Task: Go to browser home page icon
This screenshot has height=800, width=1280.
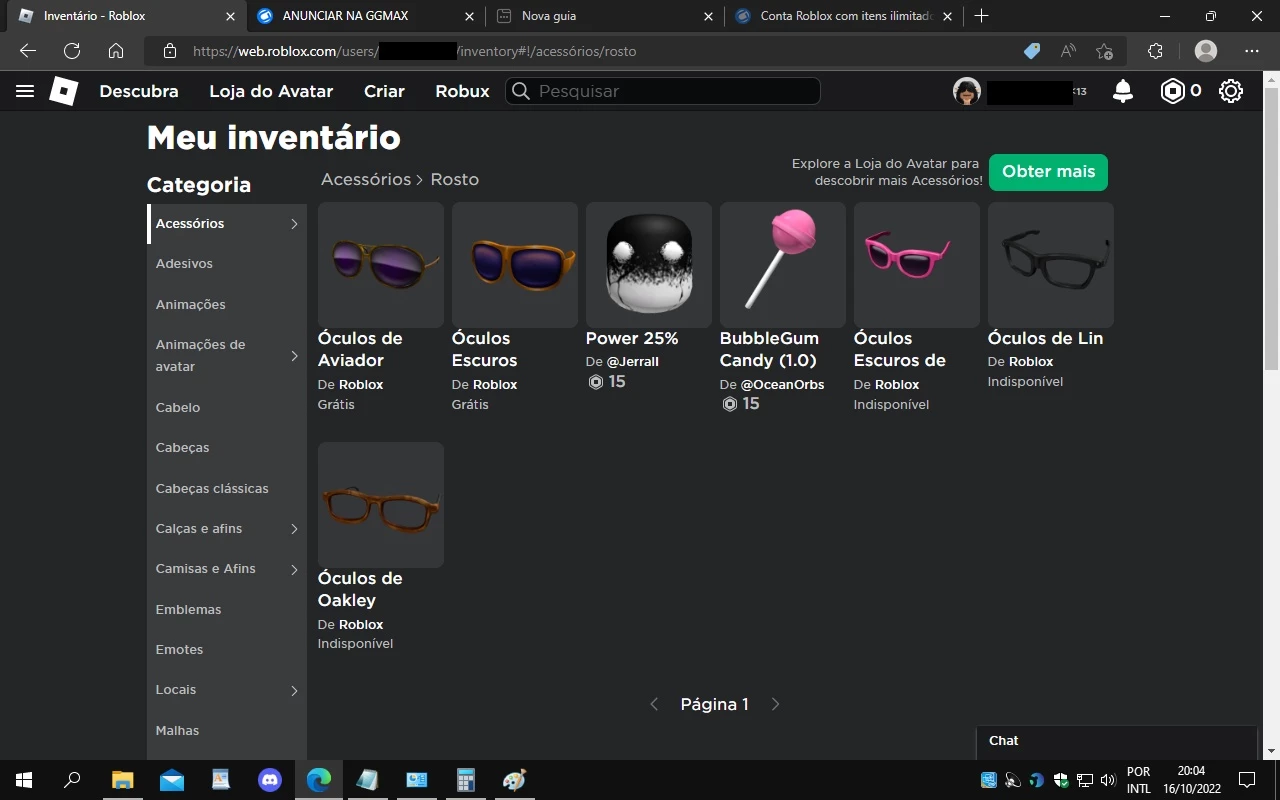Action: (116, 51)
